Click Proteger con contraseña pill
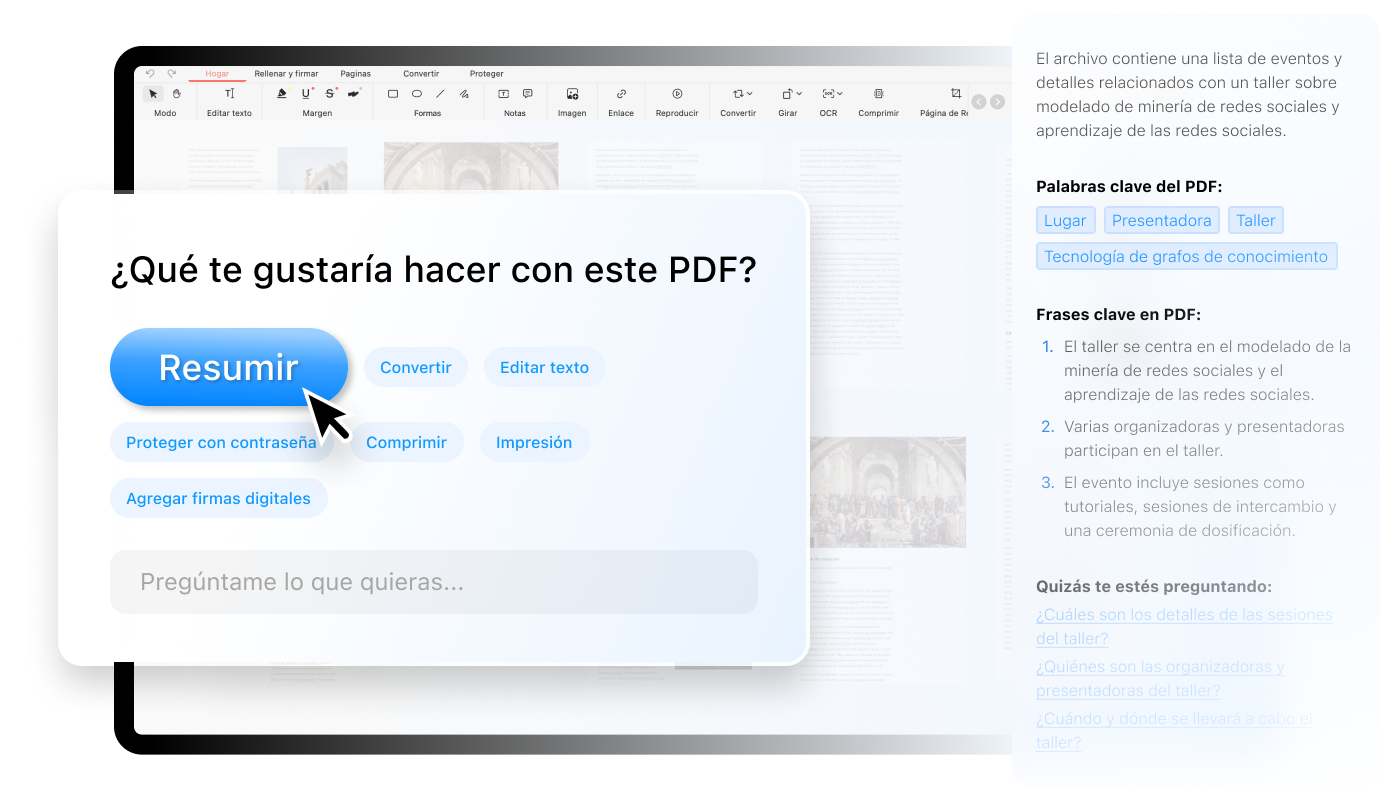 point(221,442)
